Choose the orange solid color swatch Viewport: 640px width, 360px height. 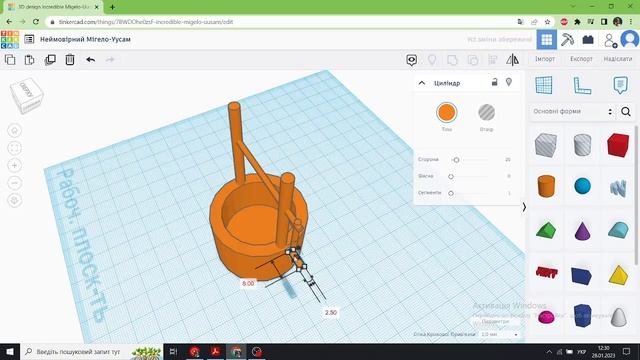pos(447,112)
